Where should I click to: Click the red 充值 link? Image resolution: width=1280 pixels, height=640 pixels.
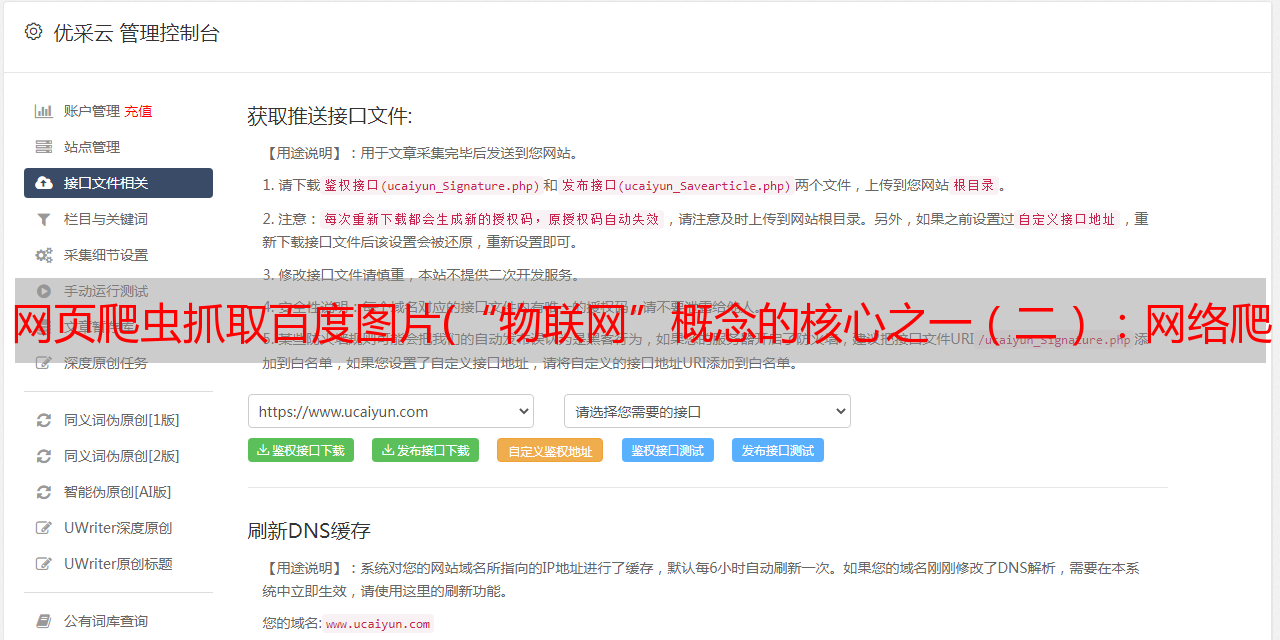point(138,111)
